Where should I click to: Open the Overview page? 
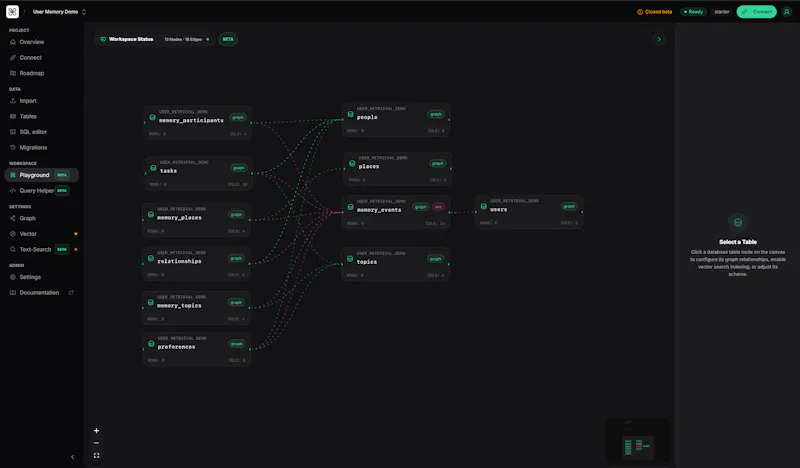(x=32, y=42)
